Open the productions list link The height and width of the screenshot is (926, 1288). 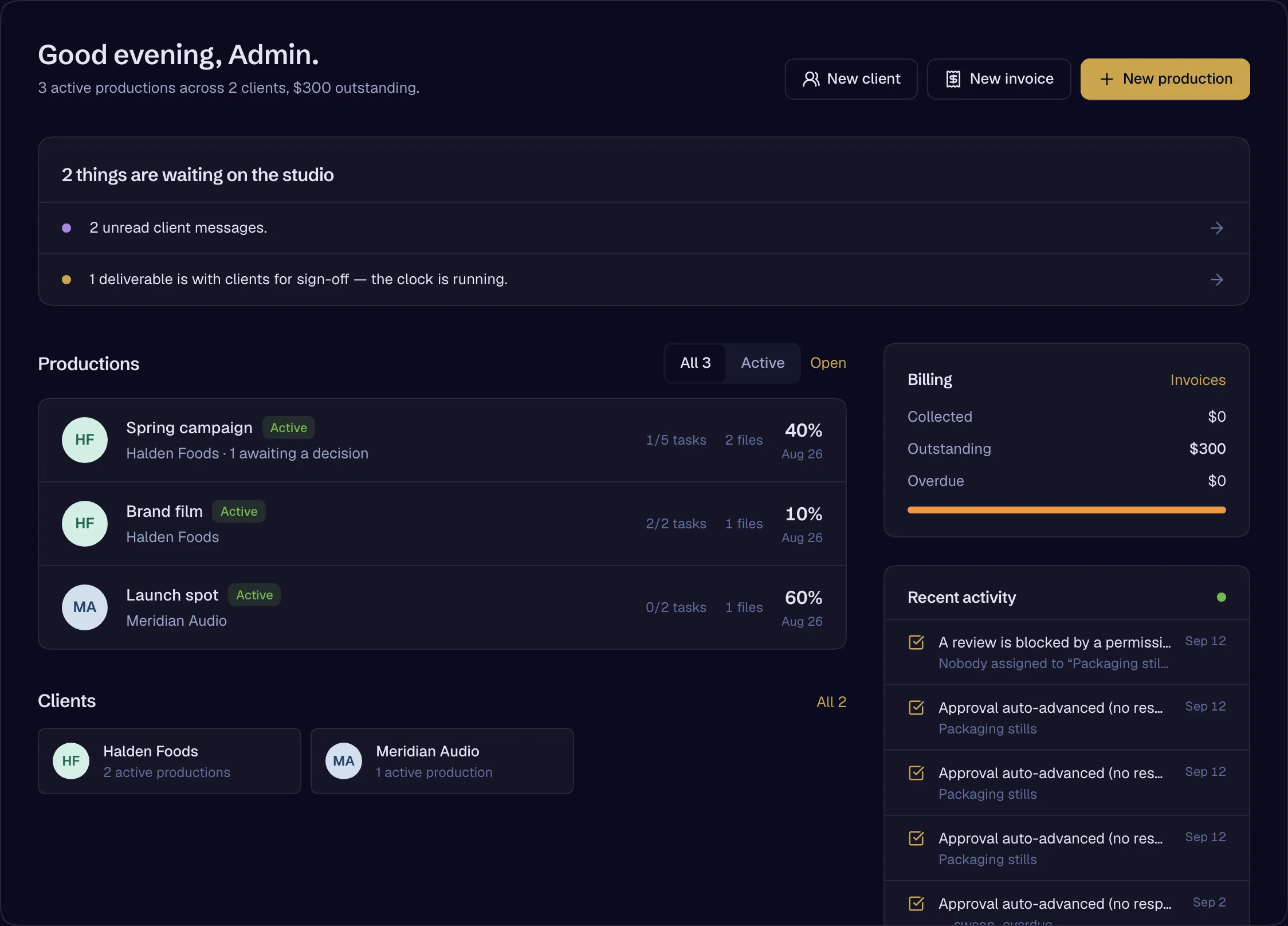[828, 363]
